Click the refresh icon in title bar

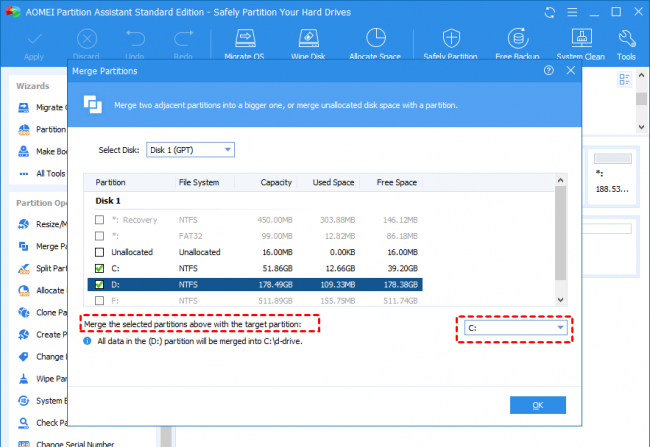[550, 12]
